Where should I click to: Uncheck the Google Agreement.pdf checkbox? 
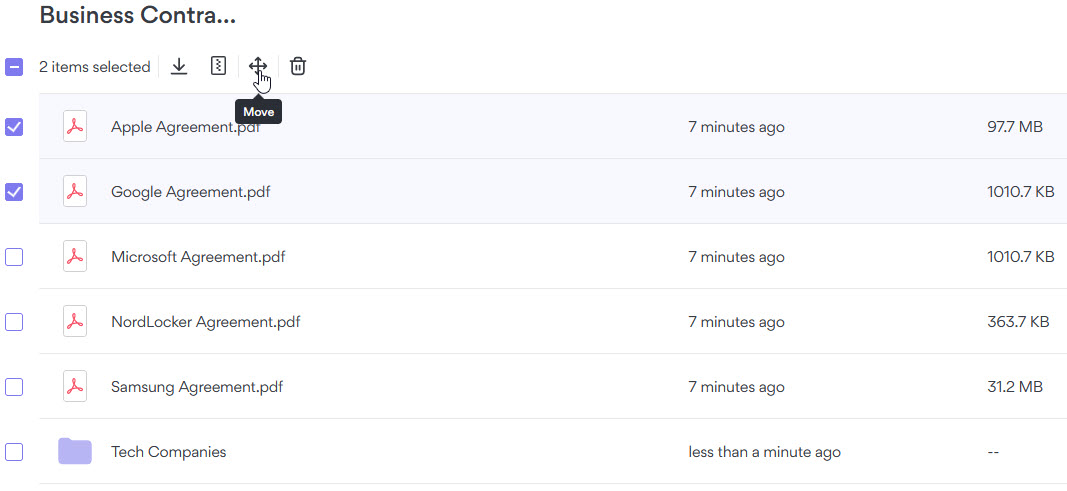[14, 192]
